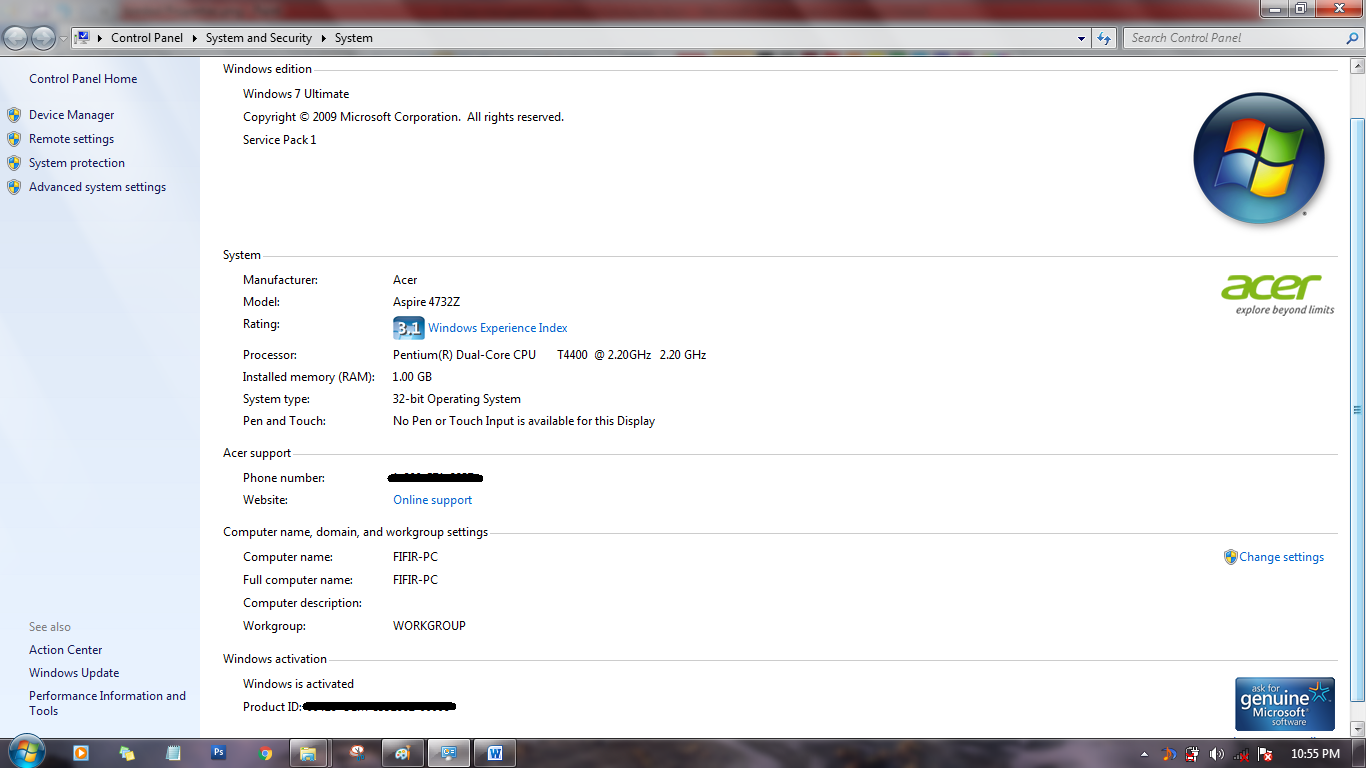Click the Windows 7 Ultimate edition text
1366x768 pixels.
[296, 94]
